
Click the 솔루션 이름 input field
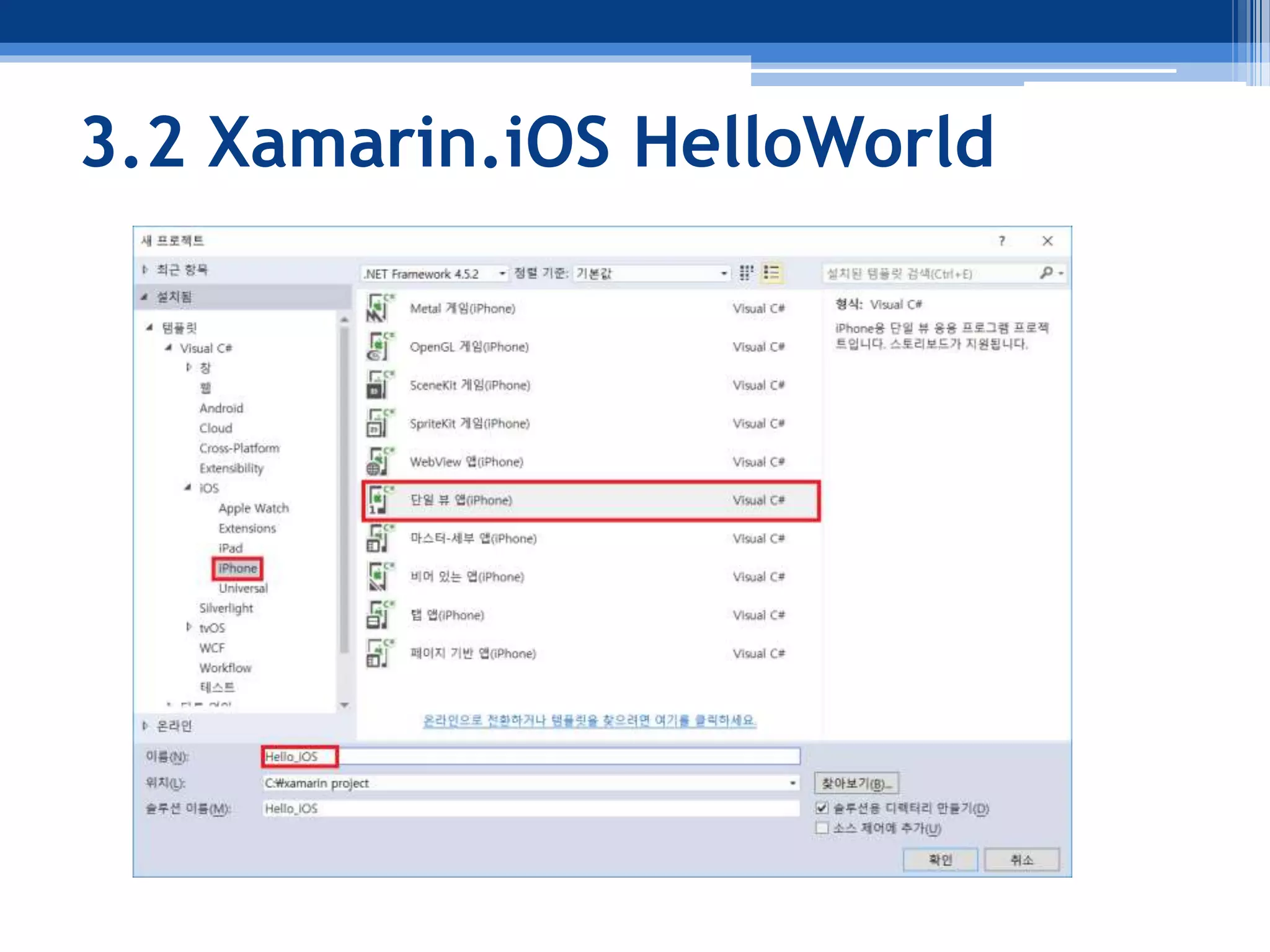click(531, 808)
